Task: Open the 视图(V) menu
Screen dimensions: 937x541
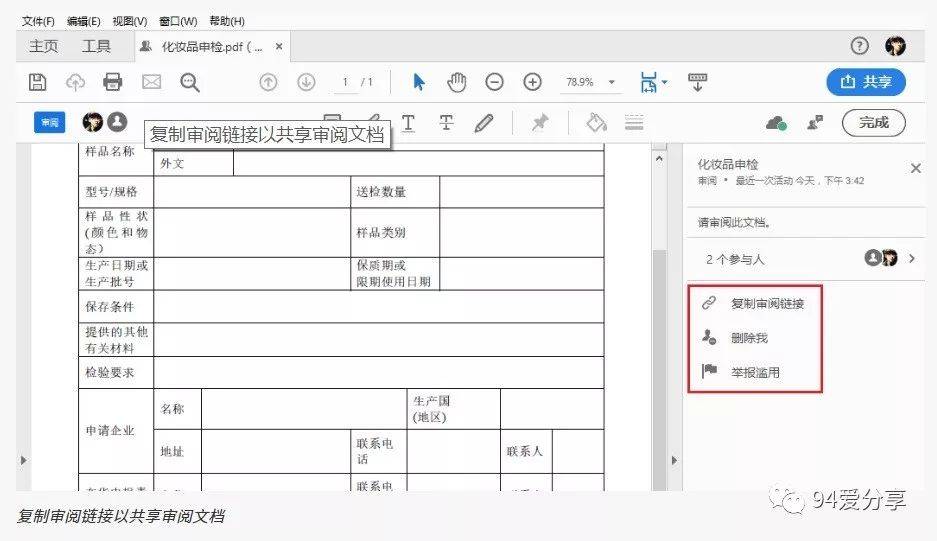Action: click(130, 22)
